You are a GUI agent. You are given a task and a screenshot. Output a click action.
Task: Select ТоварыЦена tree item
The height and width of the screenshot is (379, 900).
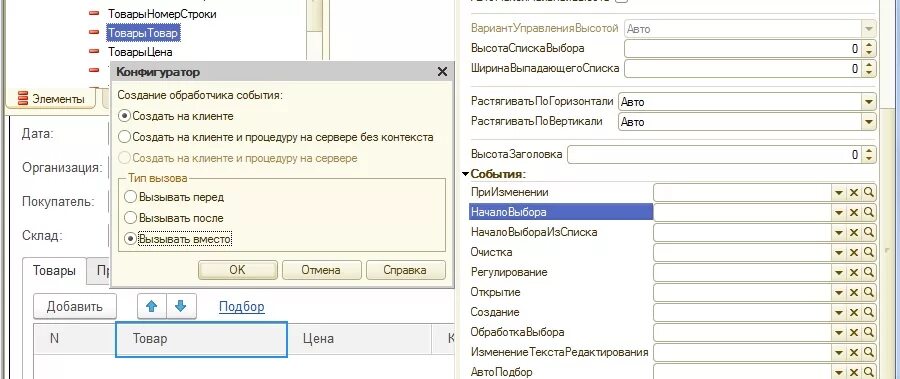(x=140, y=52)
